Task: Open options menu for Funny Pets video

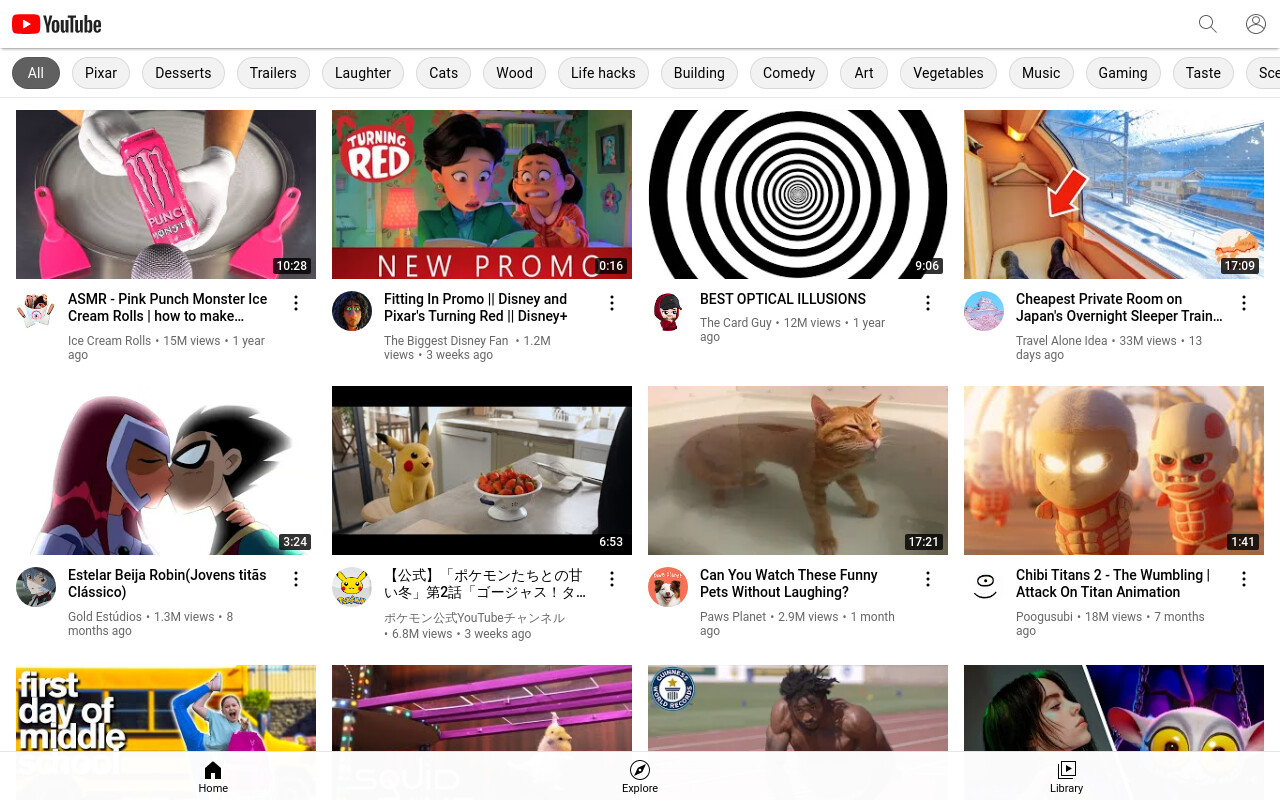Action: tap(928, 579)
